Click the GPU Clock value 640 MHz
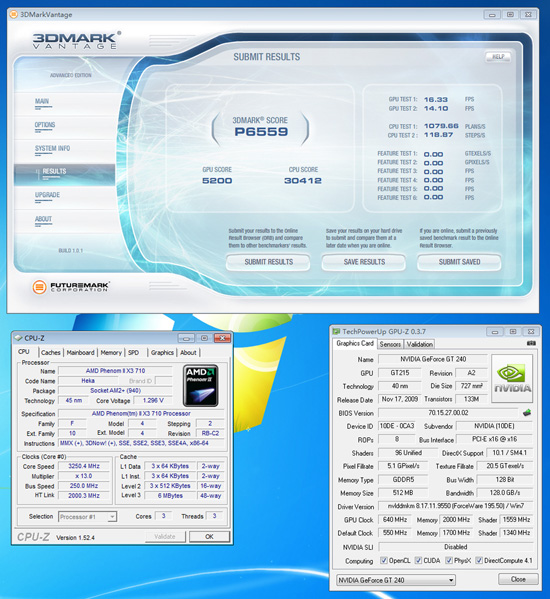550x599 pixels. click(x=395, y=520)
